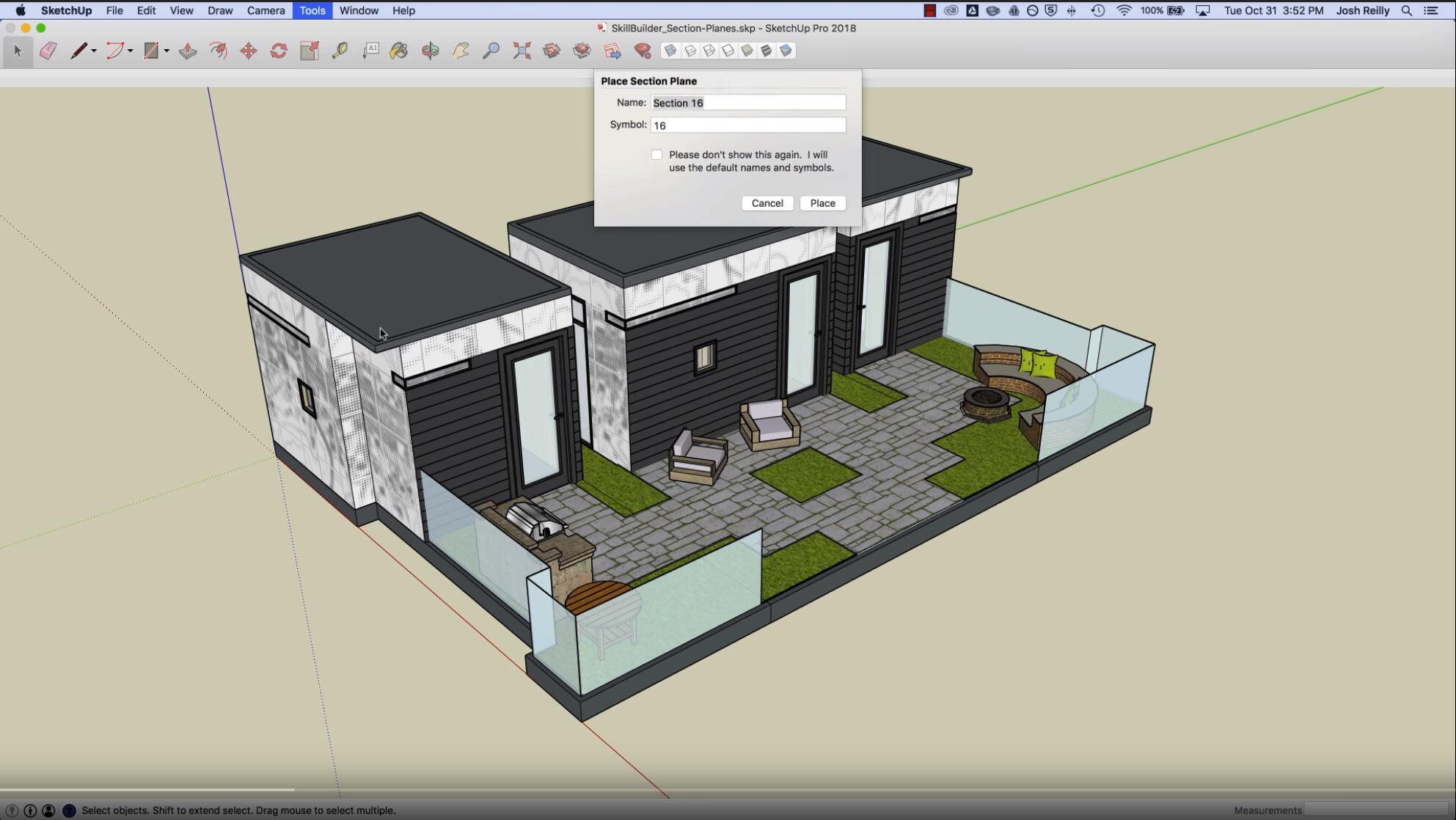The width and height of the screenshot is (1456, 820).
Task: Click the section Symbol input field
Action: (x=747, y=125)
